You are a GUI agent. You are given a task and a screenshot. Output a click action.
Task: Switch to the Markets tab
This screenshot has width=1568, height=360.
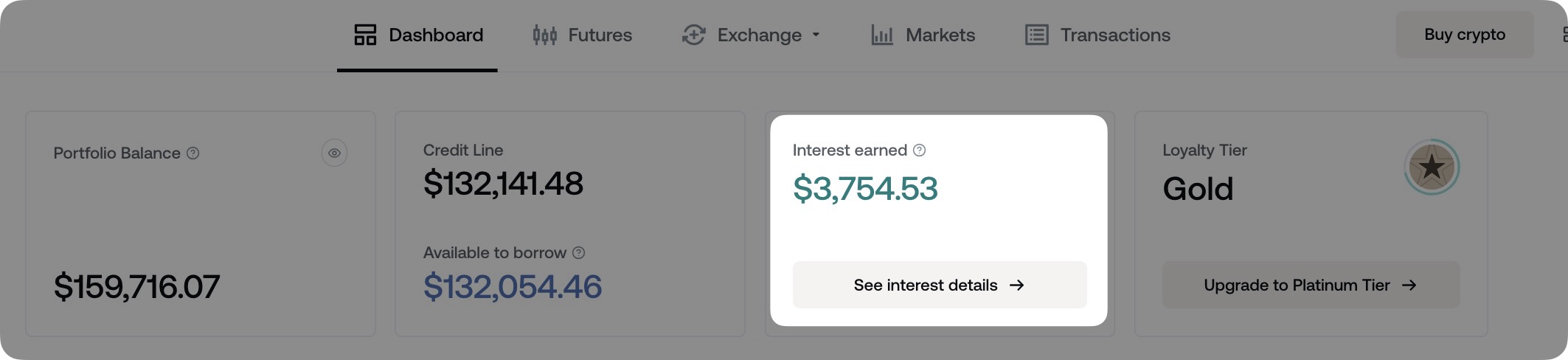pyautogui.click(x=940, y=35)
